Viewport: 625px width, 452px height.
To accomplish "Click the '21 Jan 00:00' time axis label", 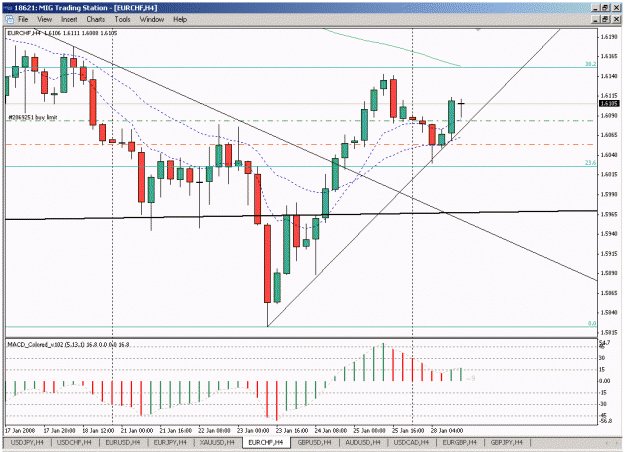I will tap(137, 430).
